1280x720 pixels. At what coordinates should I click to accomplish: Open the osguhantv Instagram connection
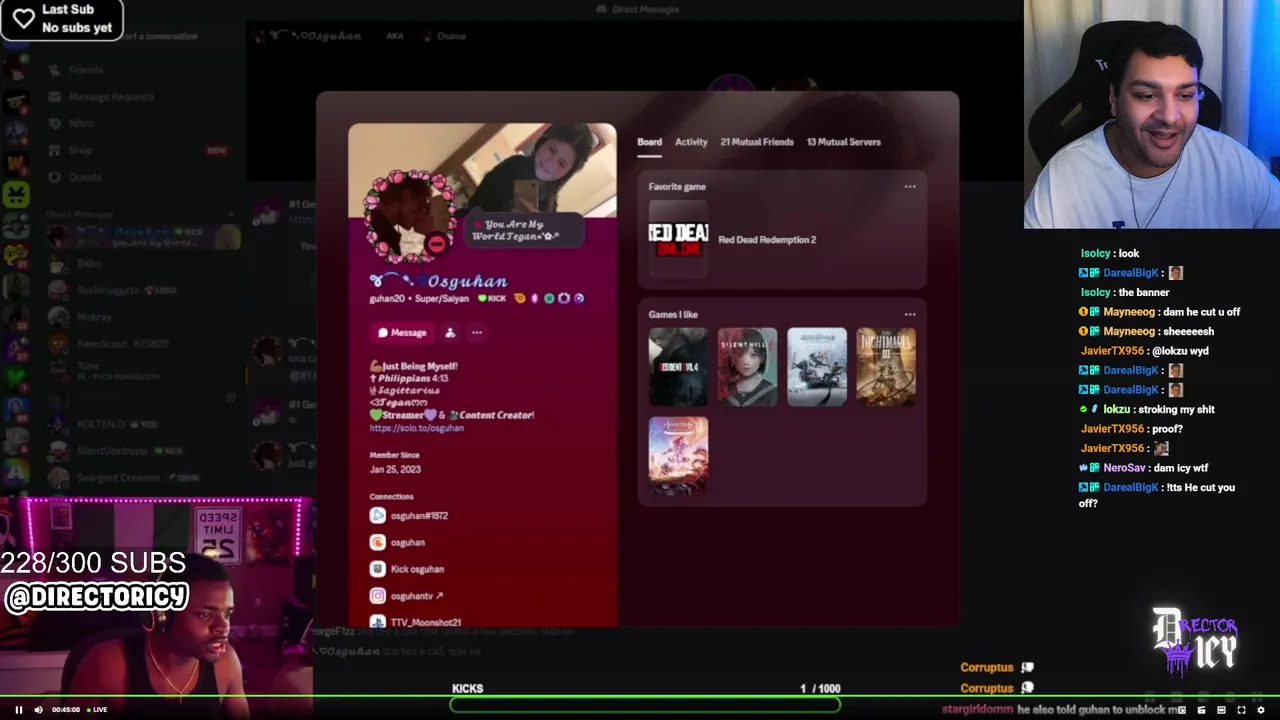point(417,596)
